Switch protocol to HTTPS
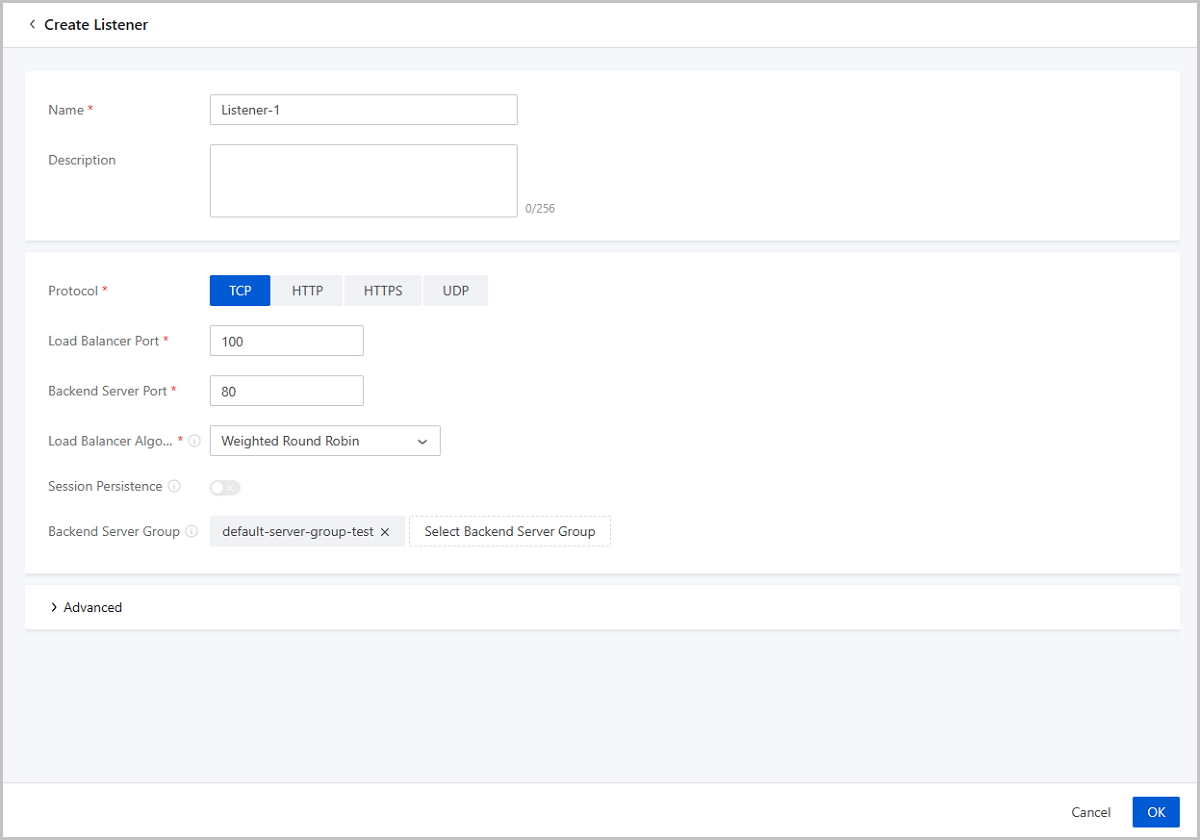 [383, 291]
